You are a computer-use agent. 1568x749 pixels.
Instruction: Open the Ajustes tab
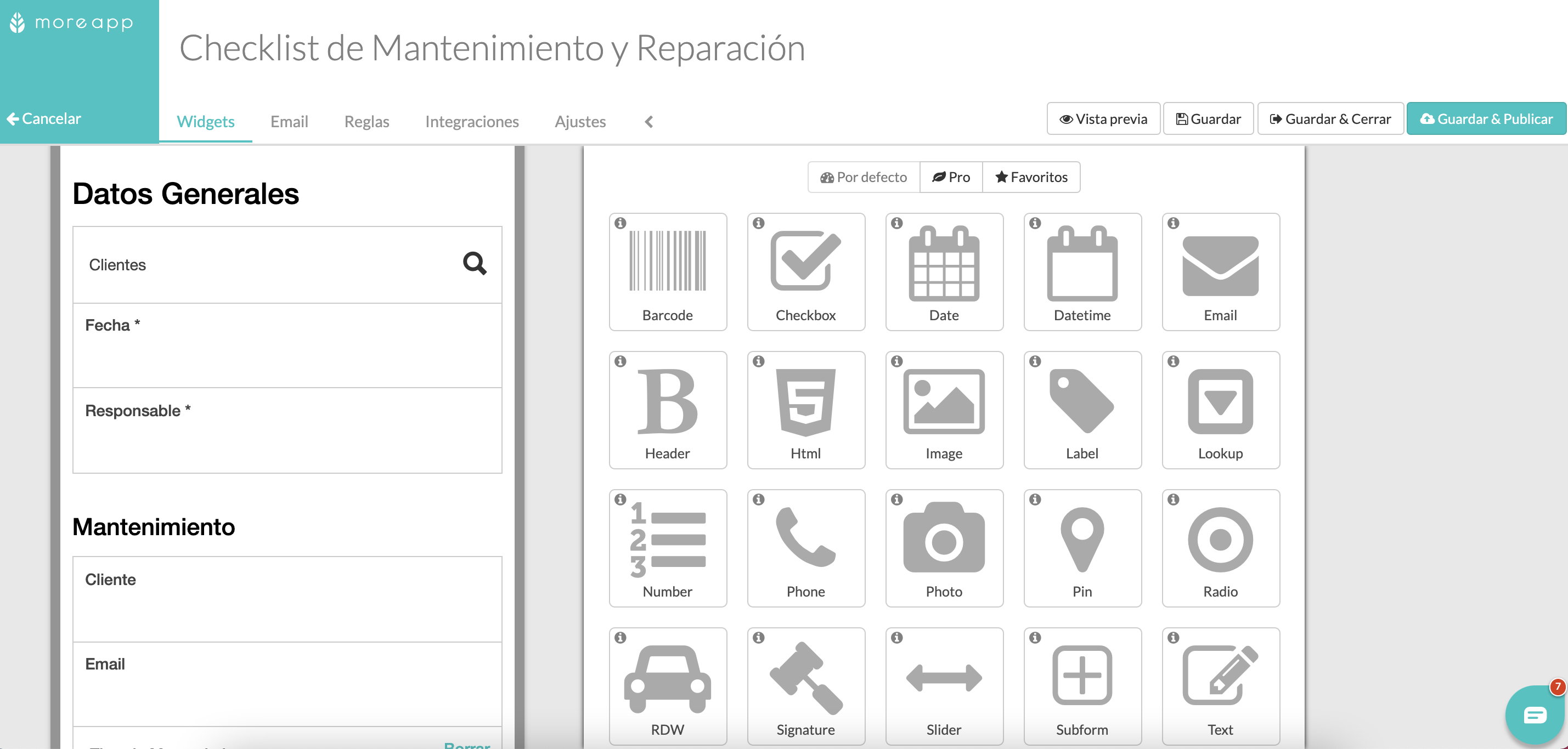580,122
